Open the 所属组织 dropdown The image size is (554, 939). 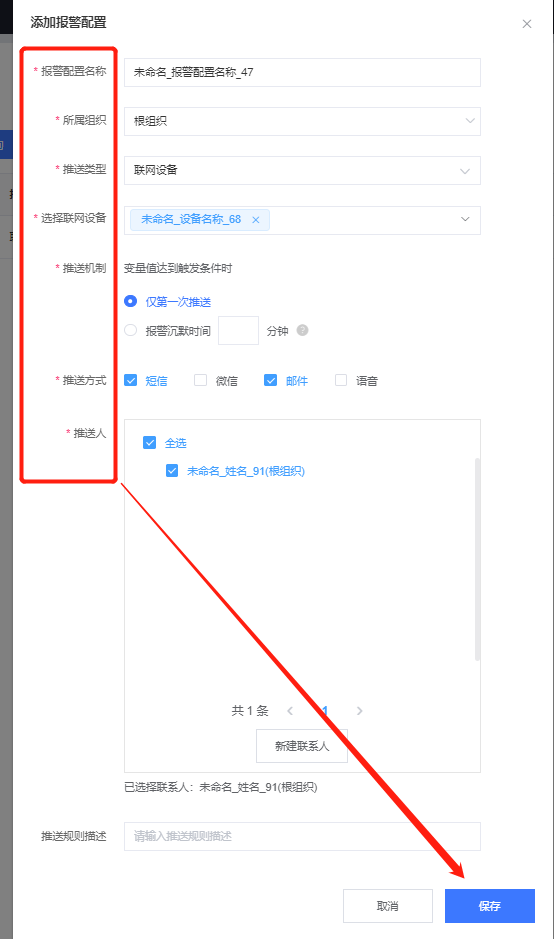(x=302, y=121)
